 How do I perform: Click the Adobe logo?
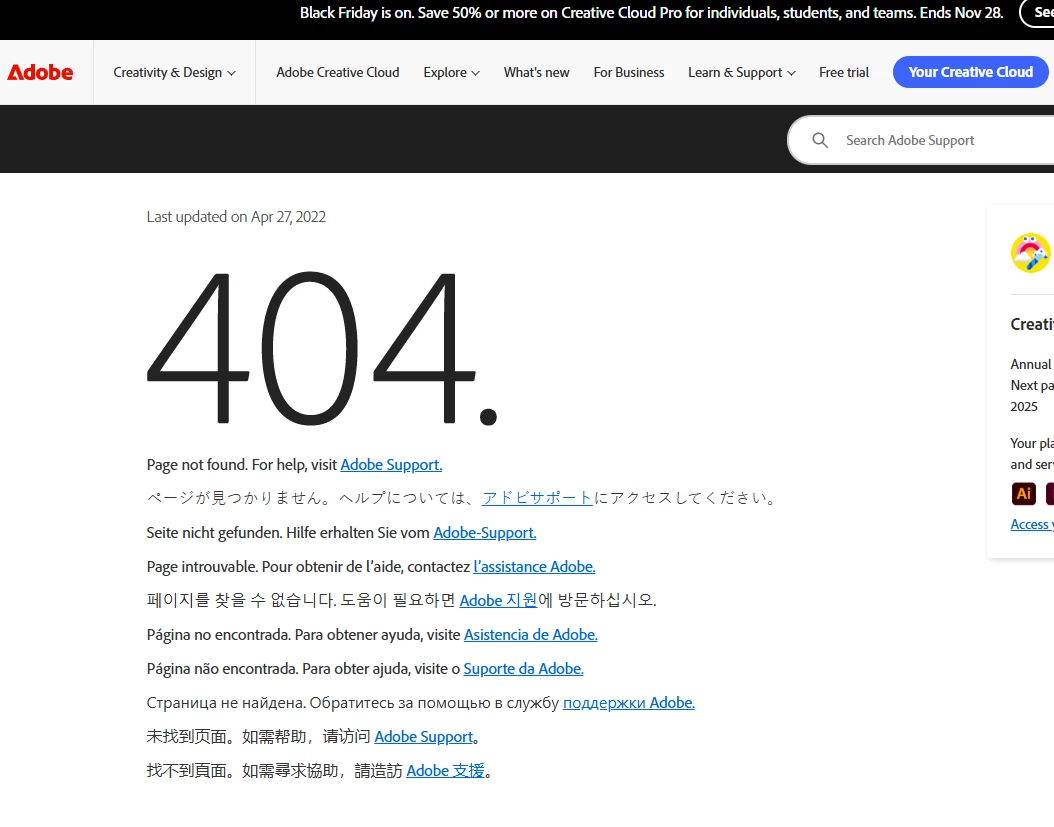(x=40, y=73)
